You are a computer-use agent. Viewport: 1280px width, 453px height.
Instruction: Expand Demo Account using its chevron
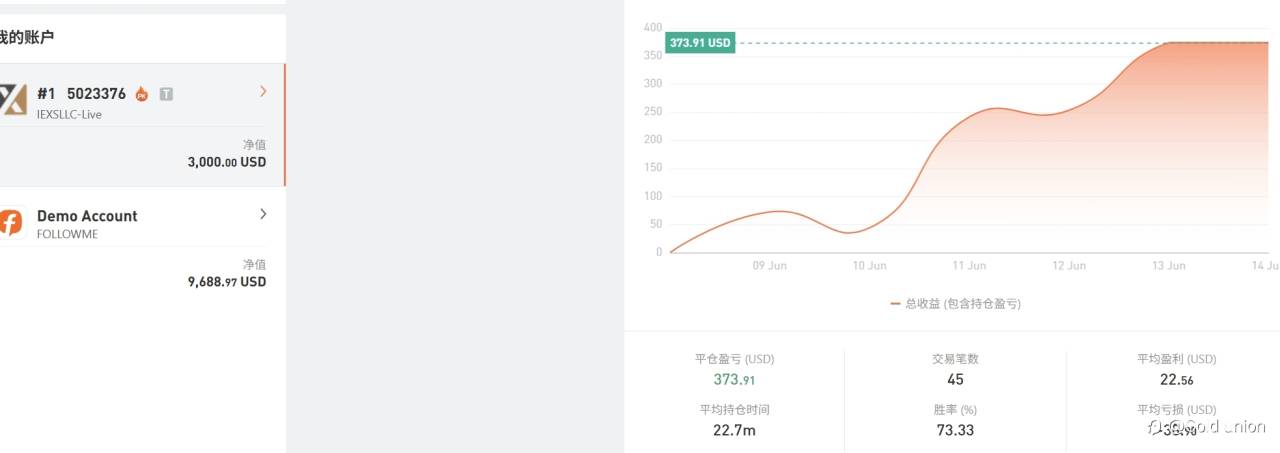tap(263, 213)
